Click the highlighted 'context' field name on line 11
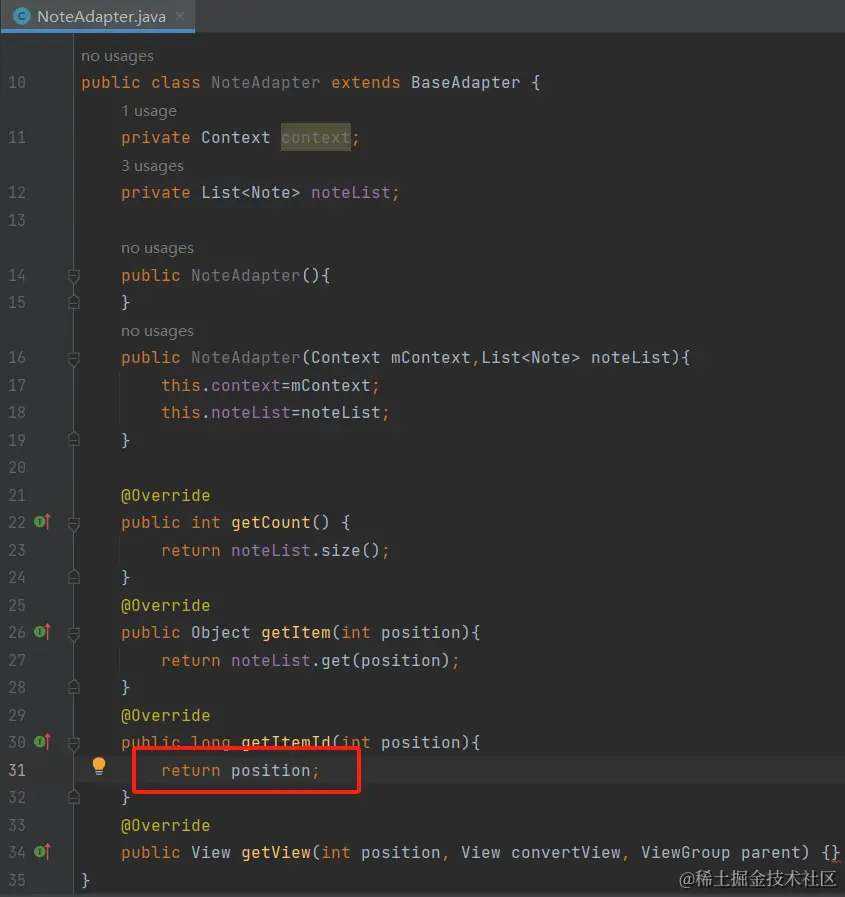The image size is (845, 897). (316, 137)
